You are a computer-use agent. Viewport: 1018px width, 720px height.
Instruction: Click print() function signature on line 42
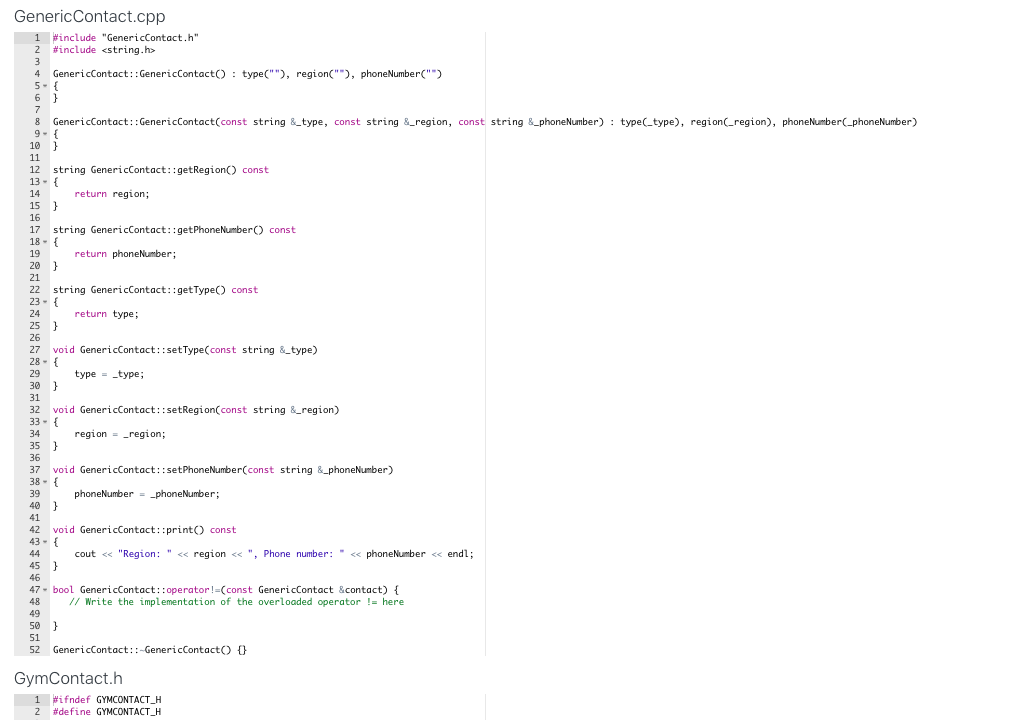click(x=144, y=530)
